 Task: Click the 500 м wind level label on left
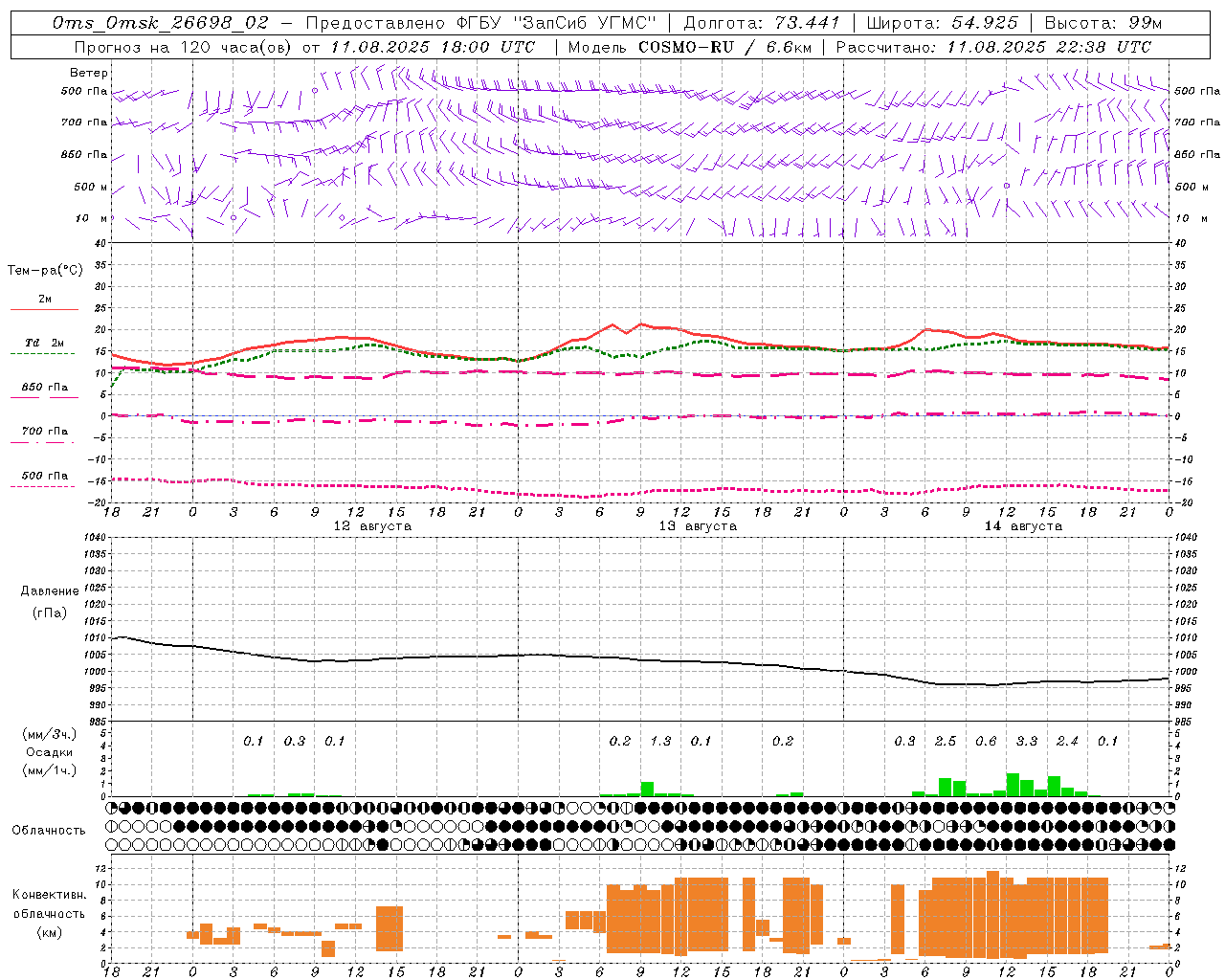[91, 187]
